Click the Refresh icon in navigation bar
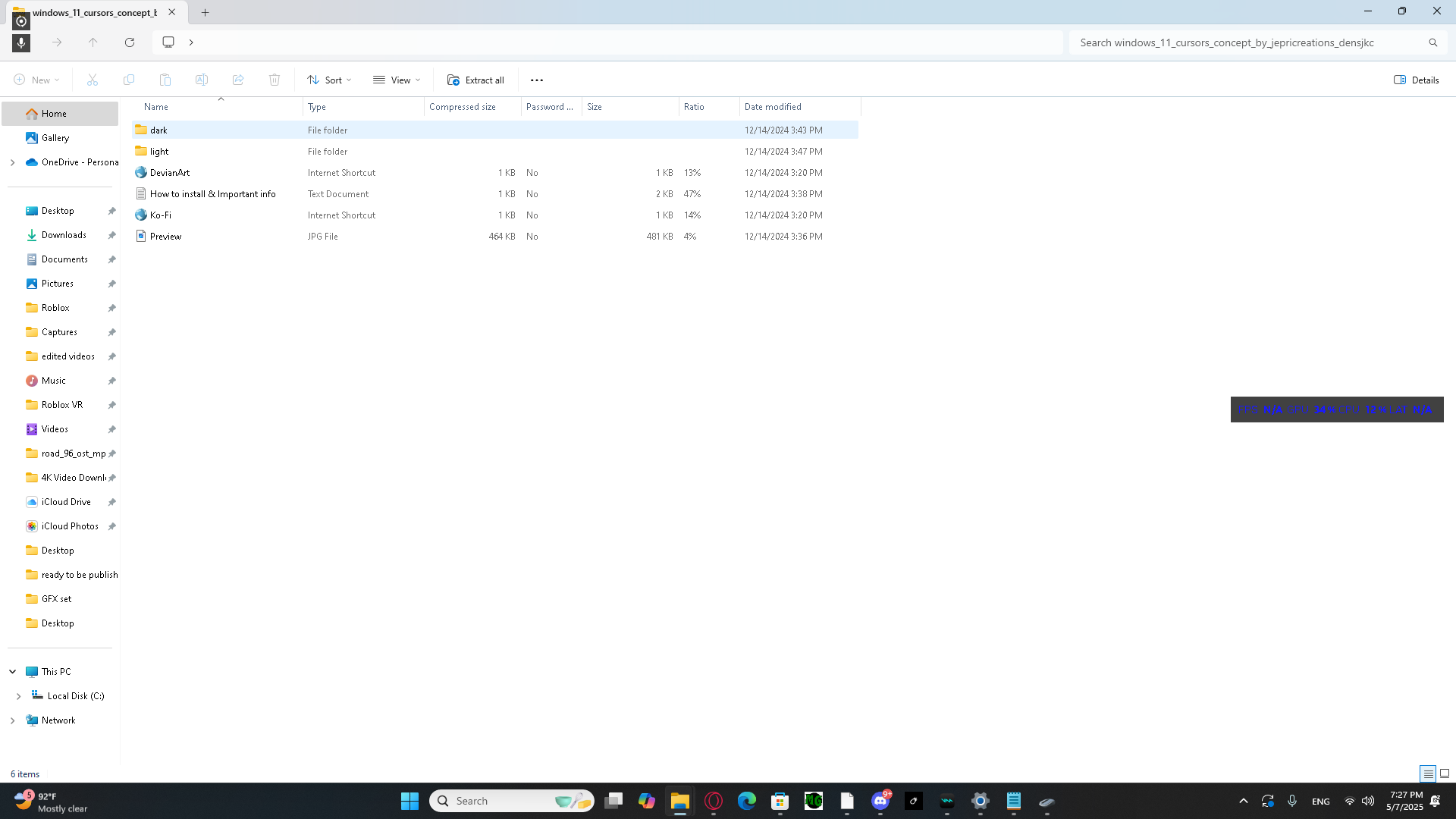The height and width of the screenshot is (819, 1456). coord(130,42)
